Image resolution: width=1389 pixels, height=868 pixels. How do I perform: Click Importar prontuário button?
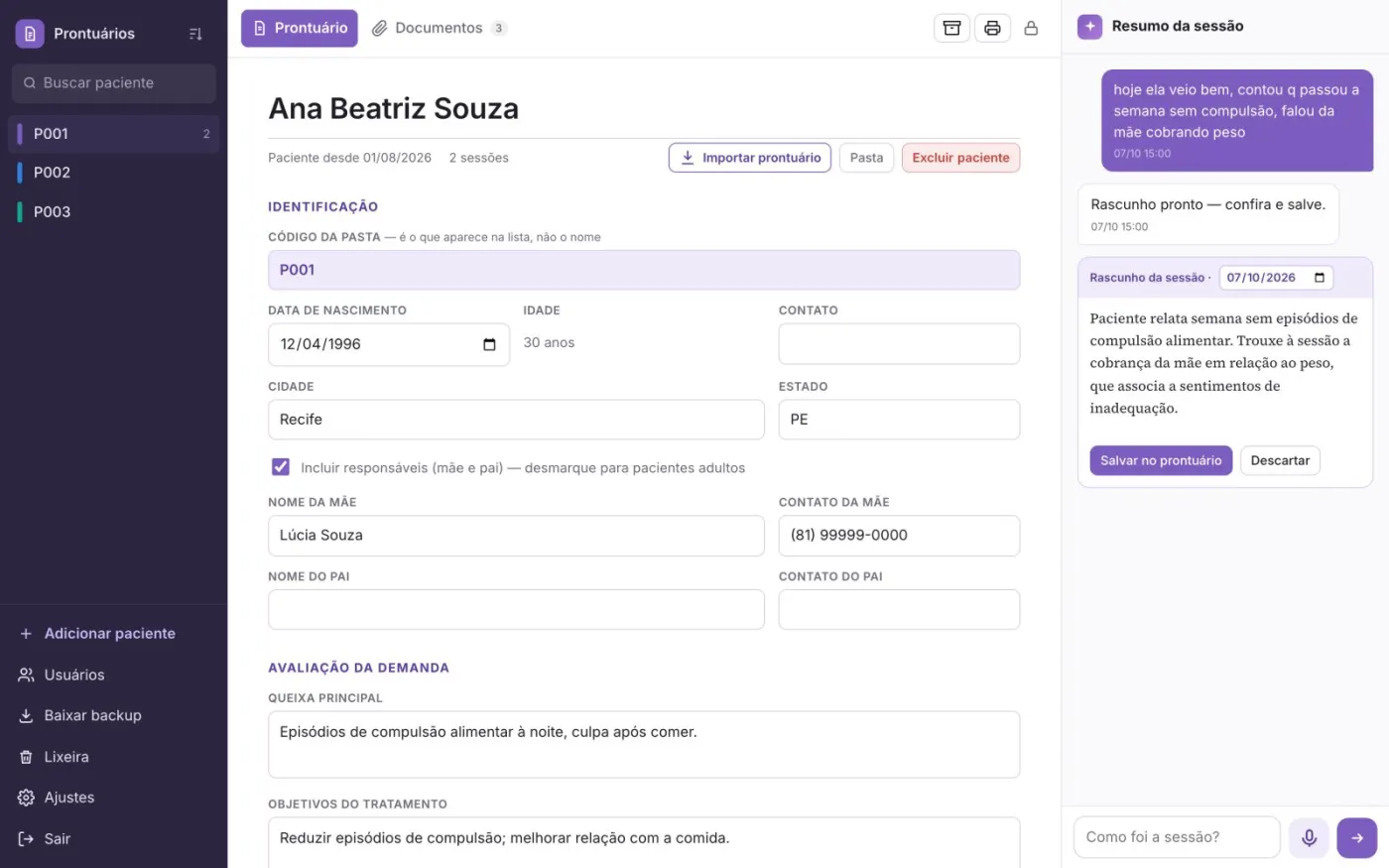pos(750,158)
